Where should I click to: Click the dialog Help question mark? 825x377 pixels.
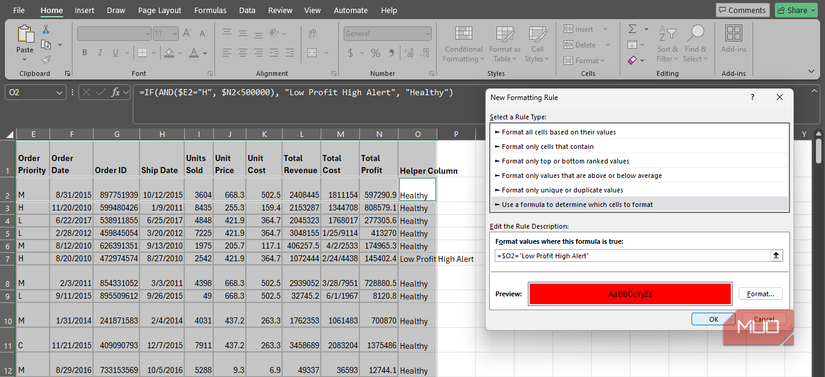752,97
